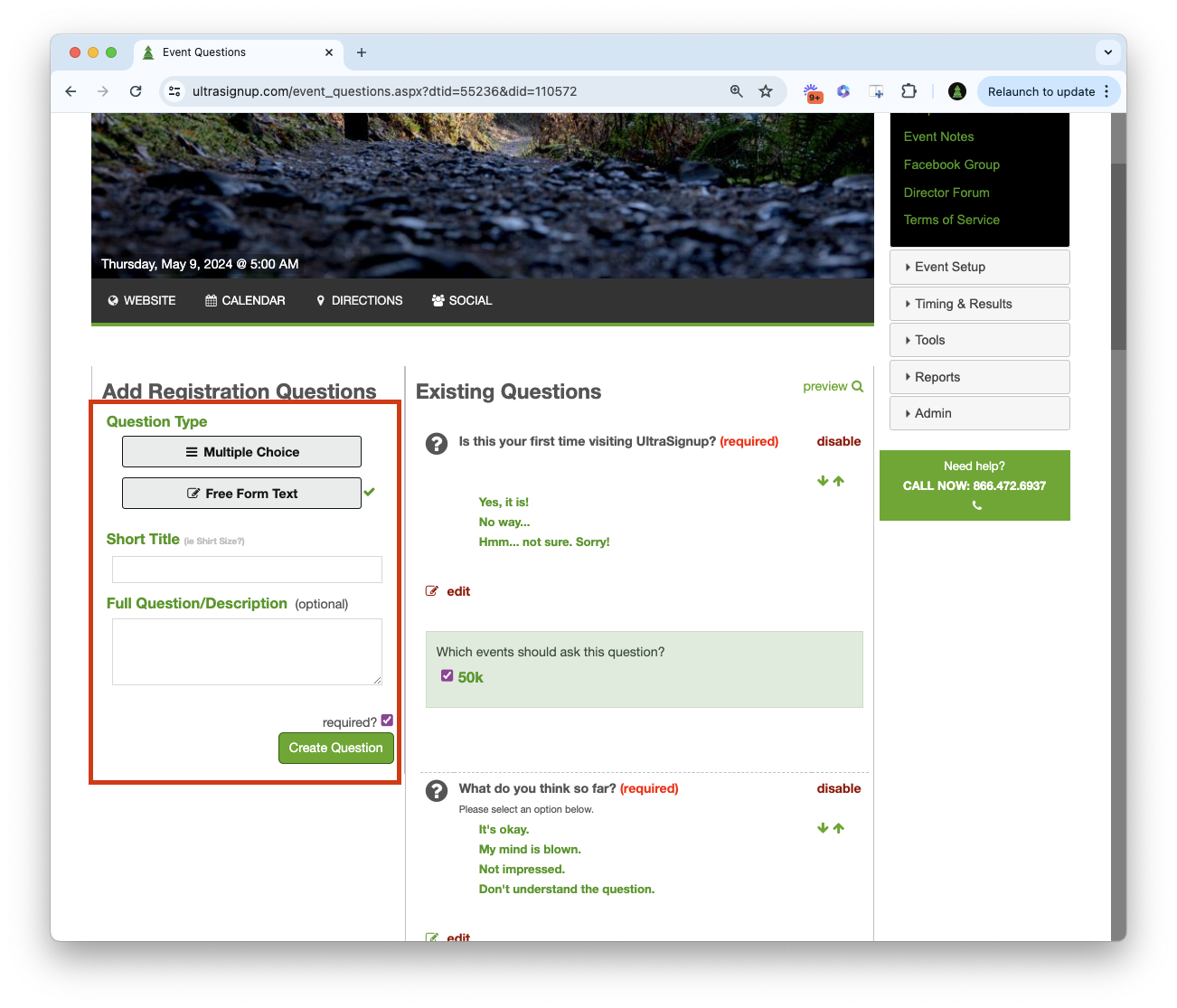Click the 'My mind is blown.' answer
This screenshot has height=1008, width=1177.
pos(530,849)
